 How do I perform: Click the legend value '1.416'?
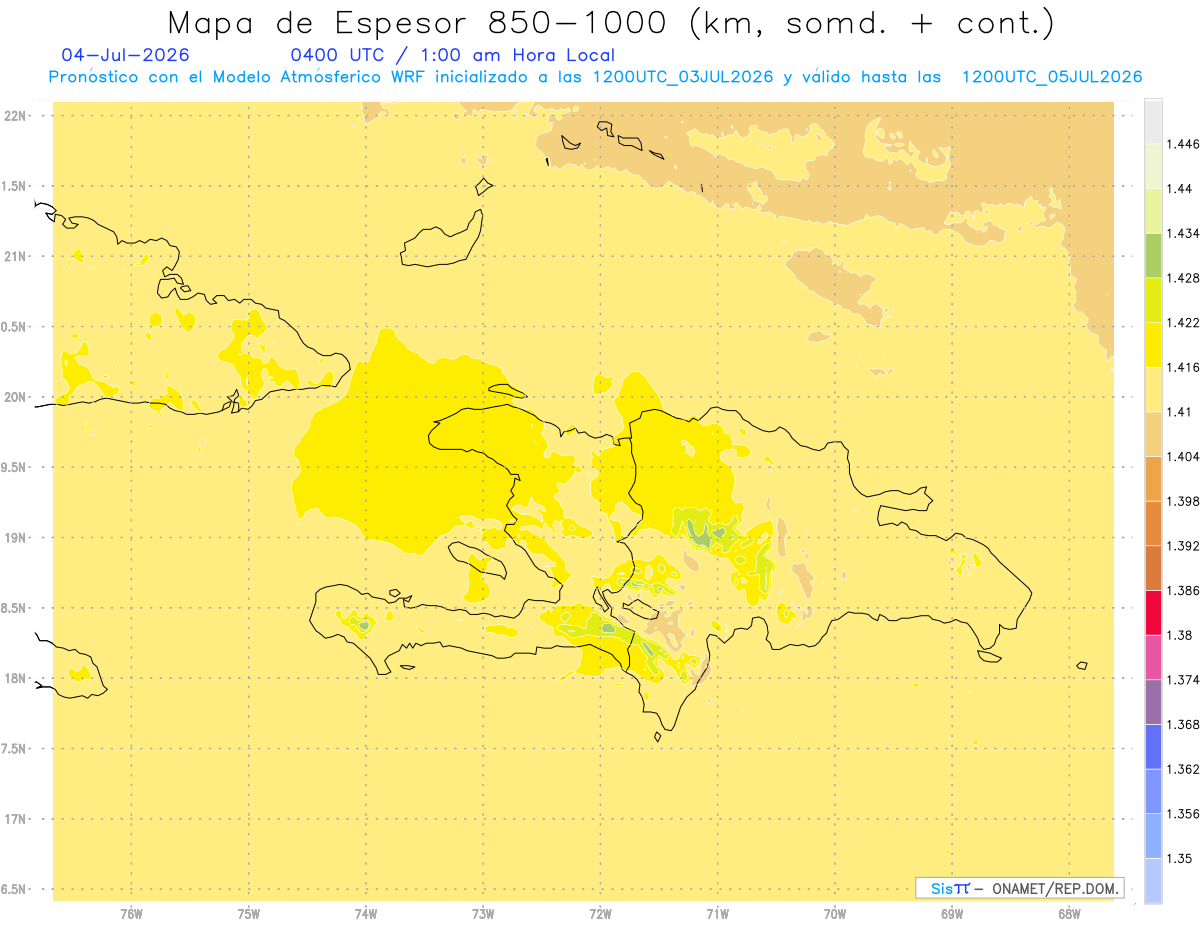tap(1184, 367)
